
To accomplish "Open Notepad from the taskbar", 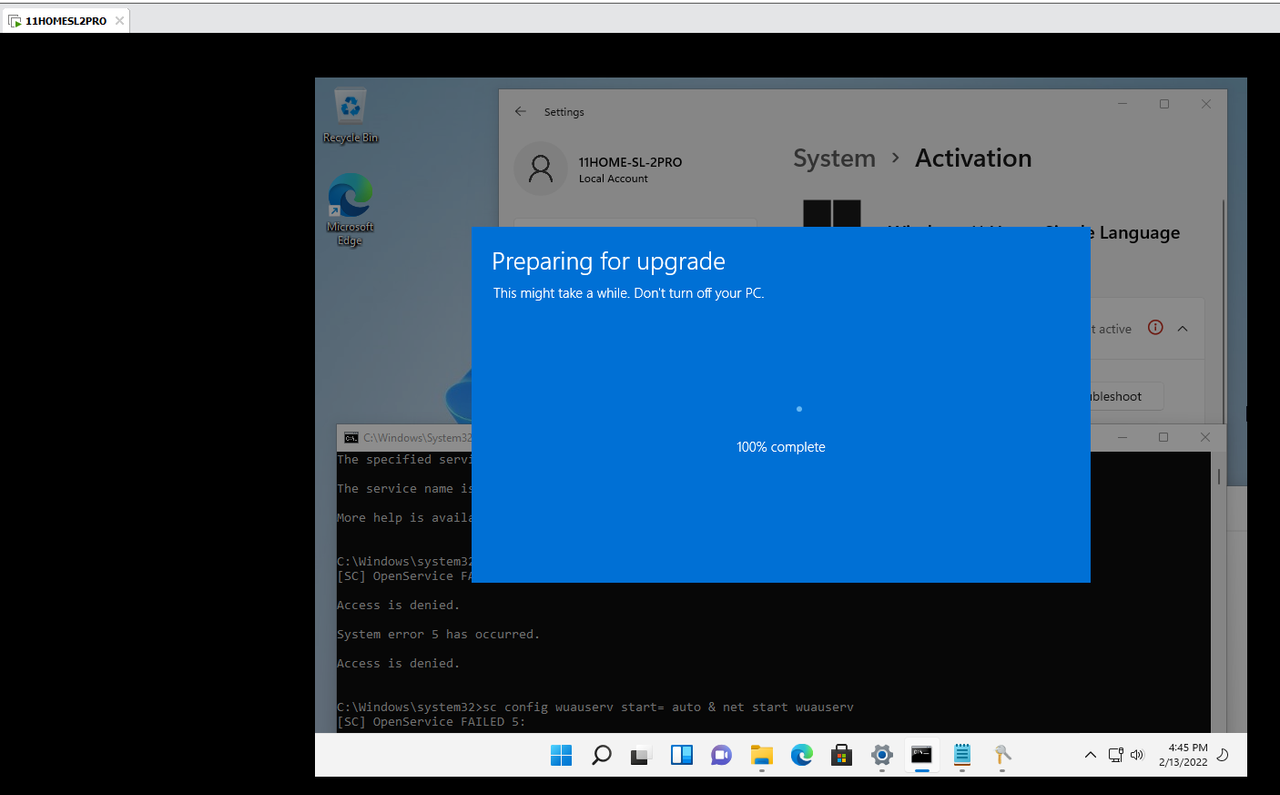I will [962, 755].
